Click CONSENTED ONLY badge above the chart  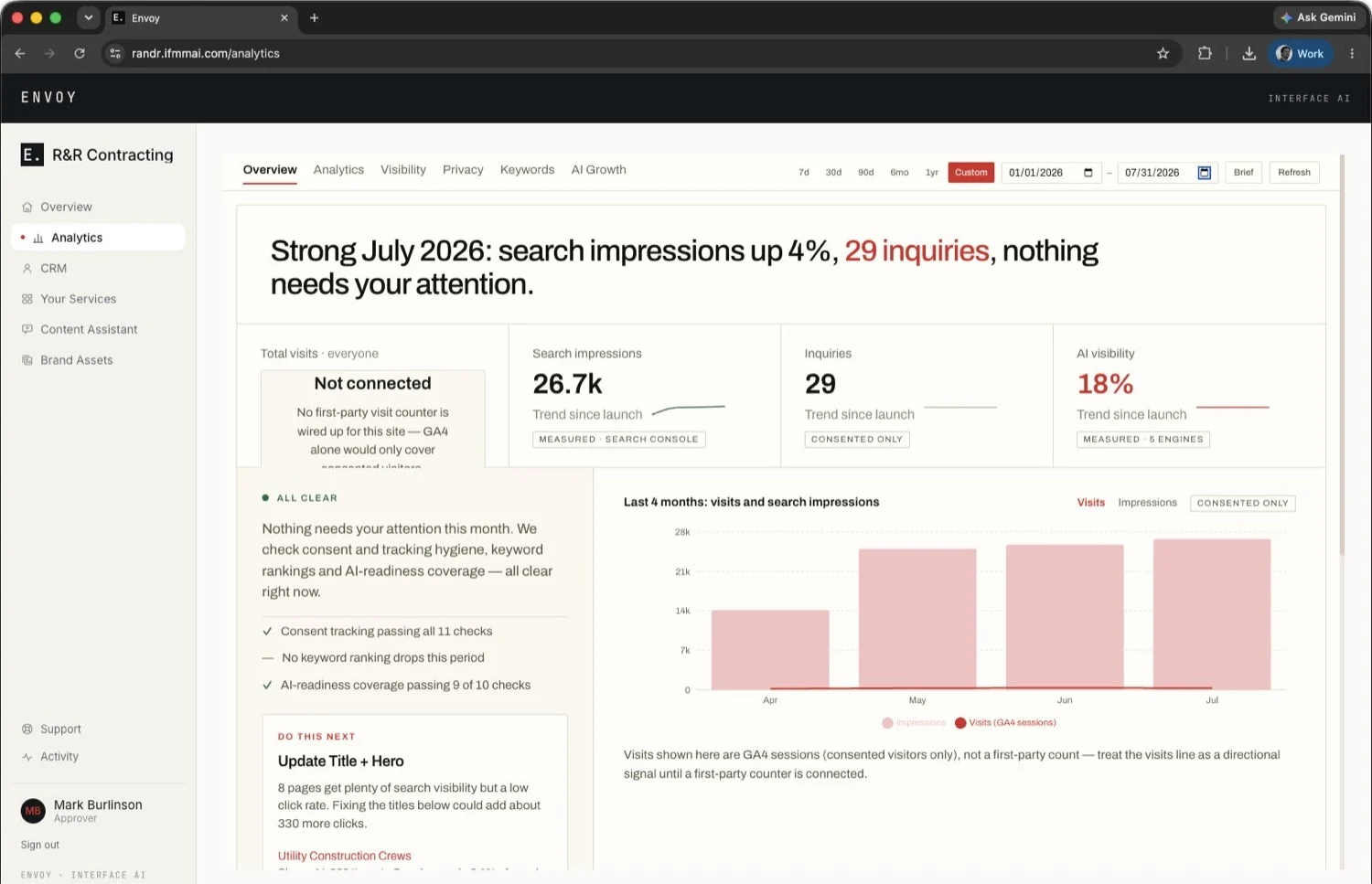1242,503
